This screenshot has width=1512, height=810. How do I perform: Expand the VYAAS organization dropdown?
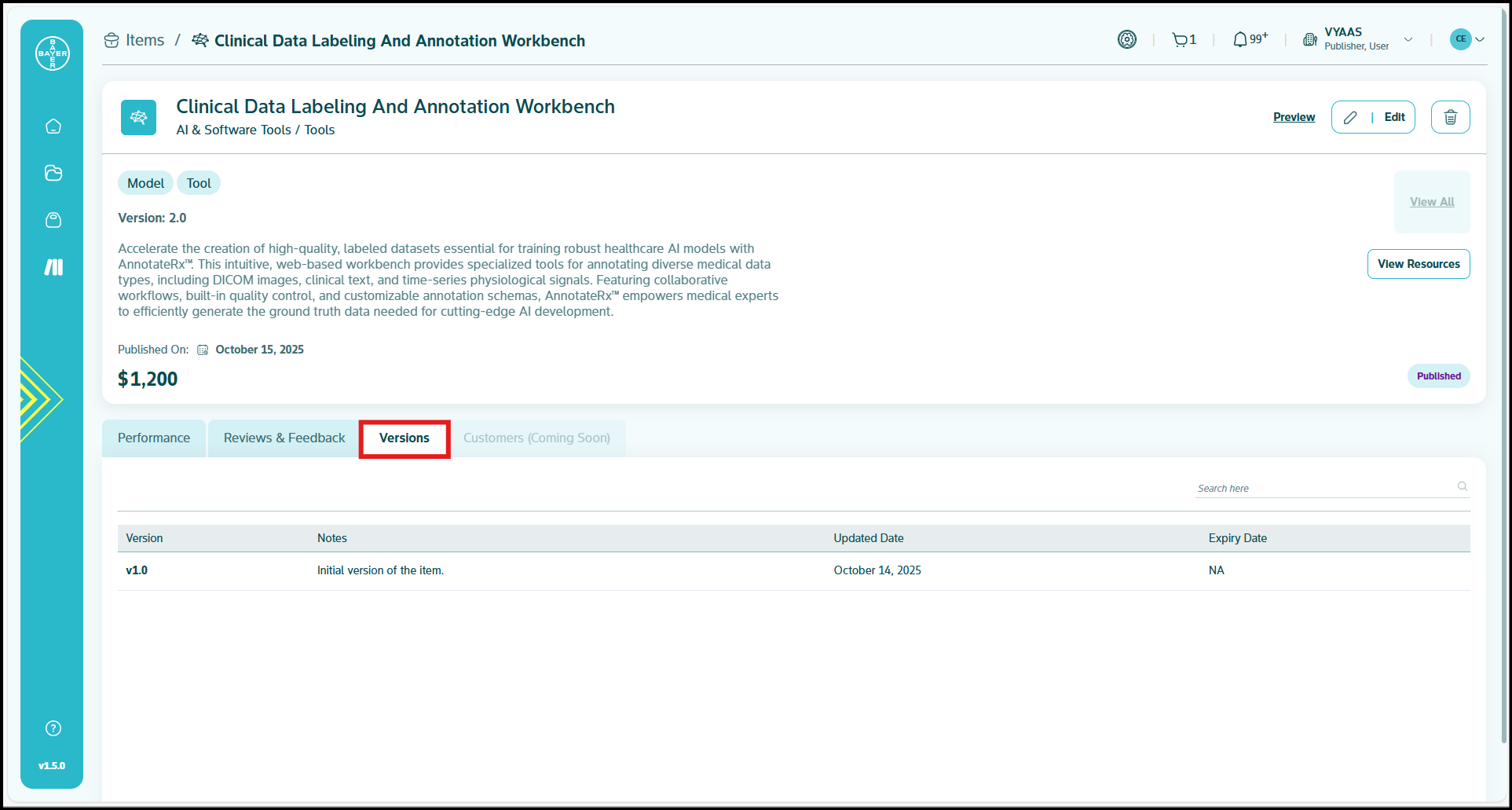[1408, 39]
